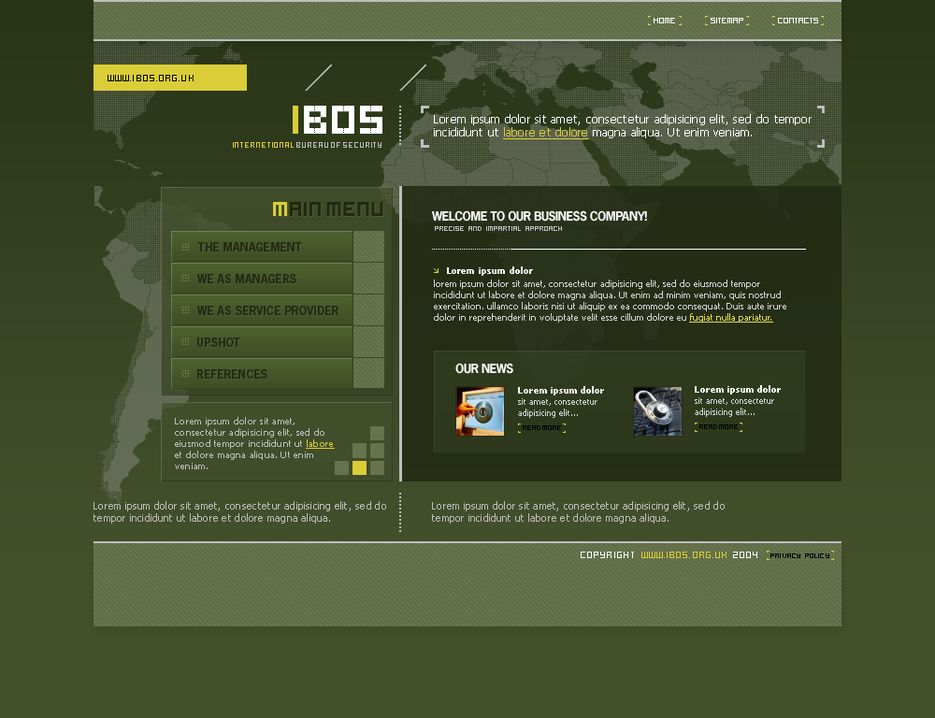Select We As Managers menu item
Screen dimensions: 935x718
click(262, 278)
